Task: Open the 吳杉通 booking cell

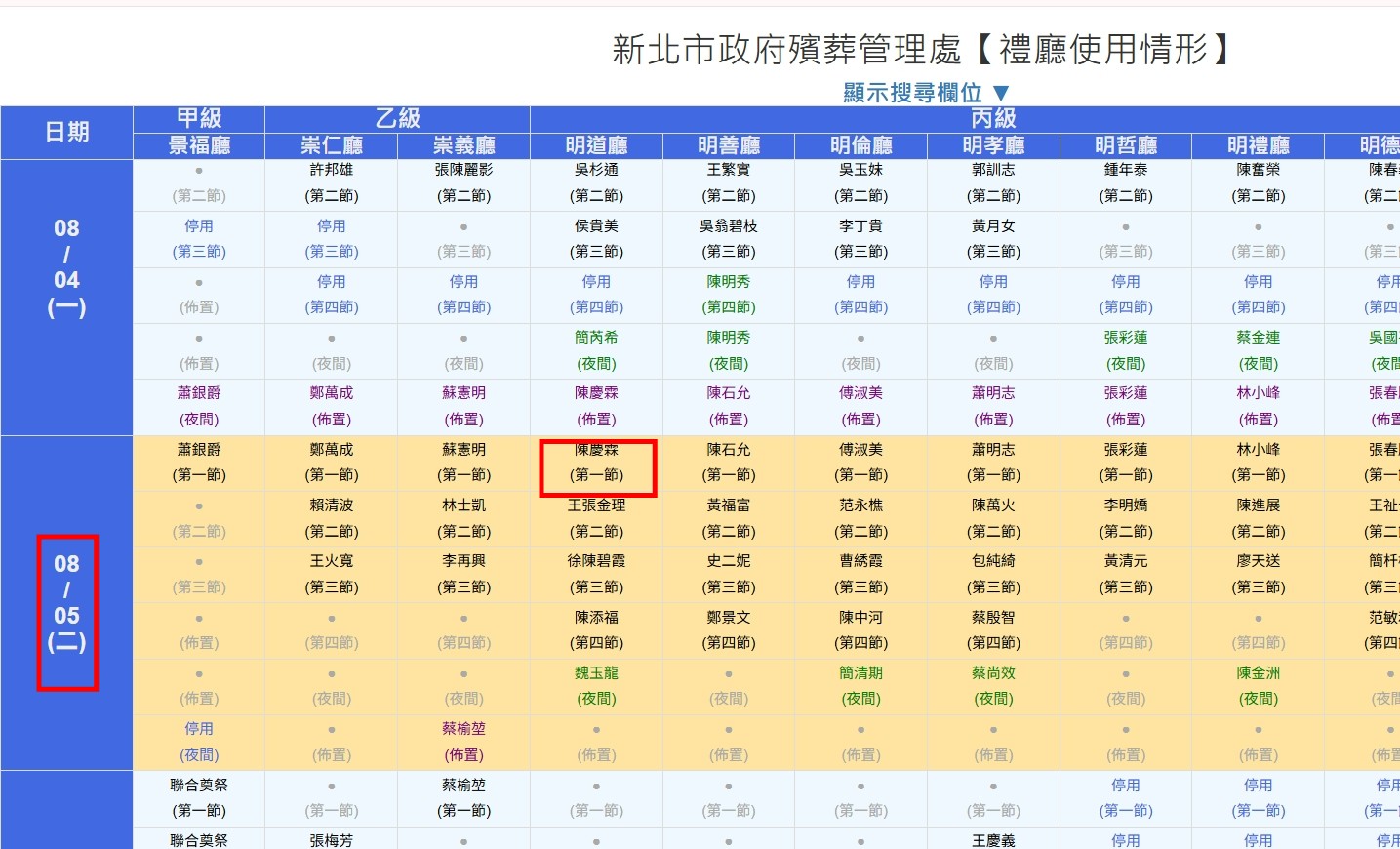Action: [597, 183]
